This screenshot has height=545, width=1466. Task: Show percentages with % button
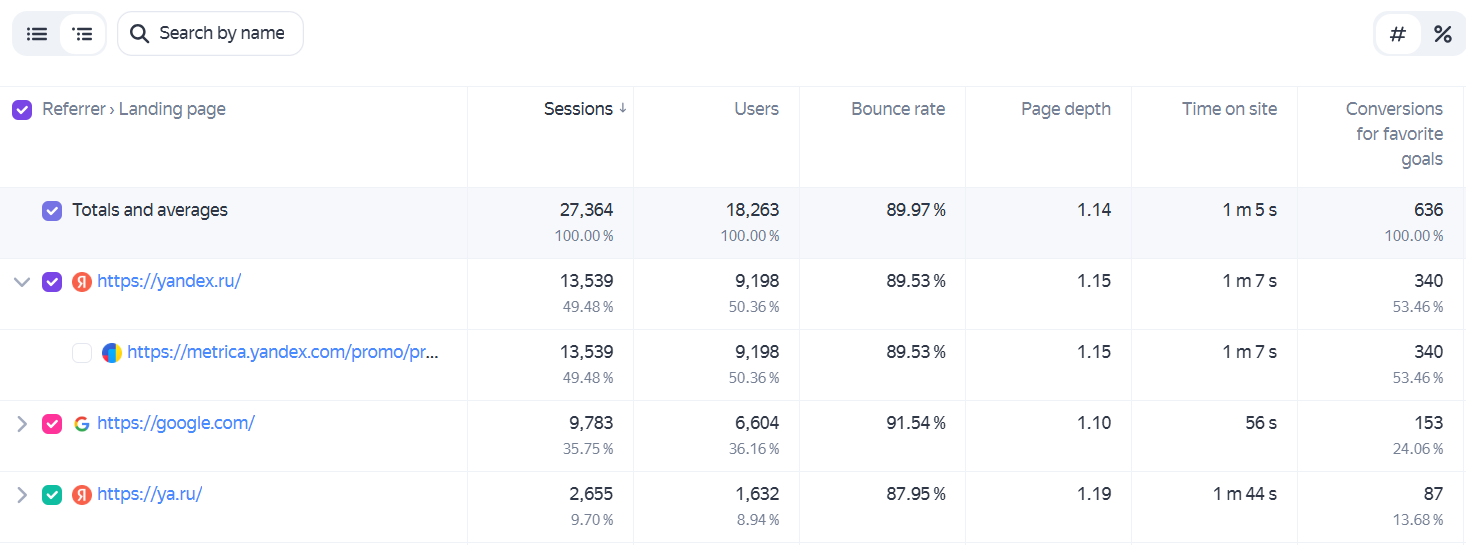(x=1442, y=34)
